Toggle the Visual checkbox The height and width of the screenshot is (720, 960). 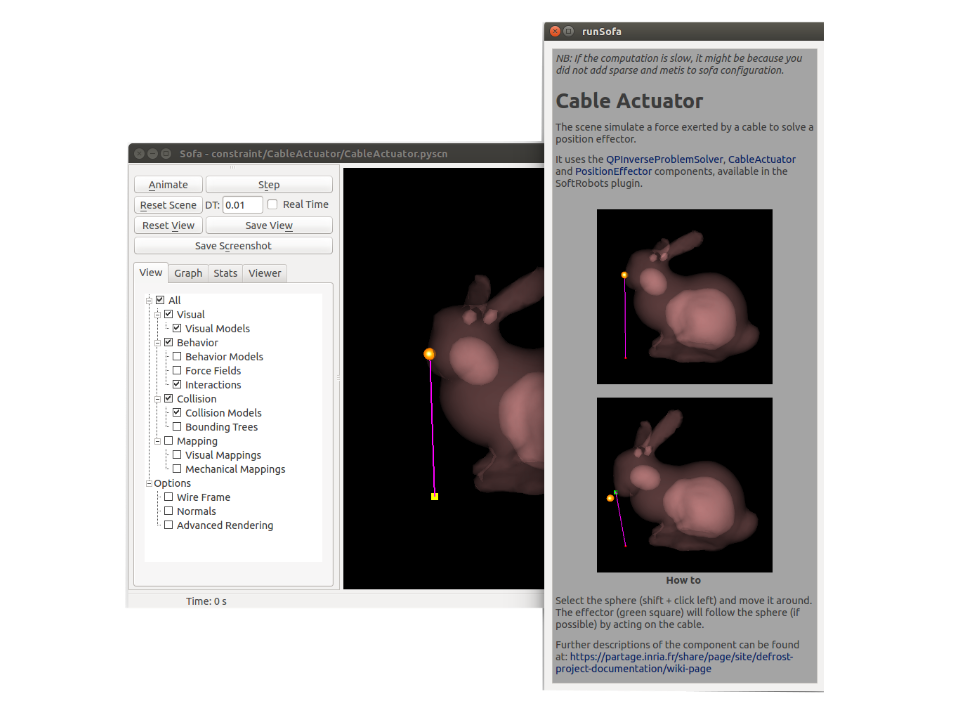point(168,314)
